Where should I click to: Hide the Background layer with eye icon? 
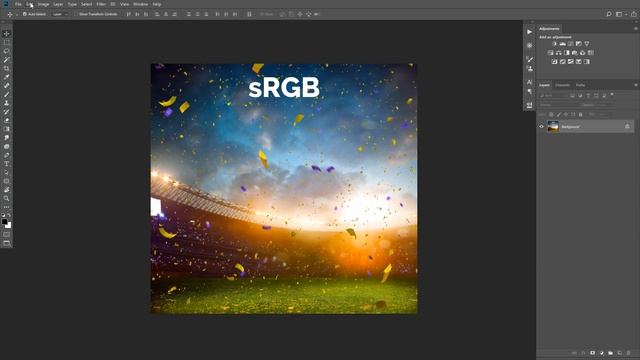tap(542, 127)
